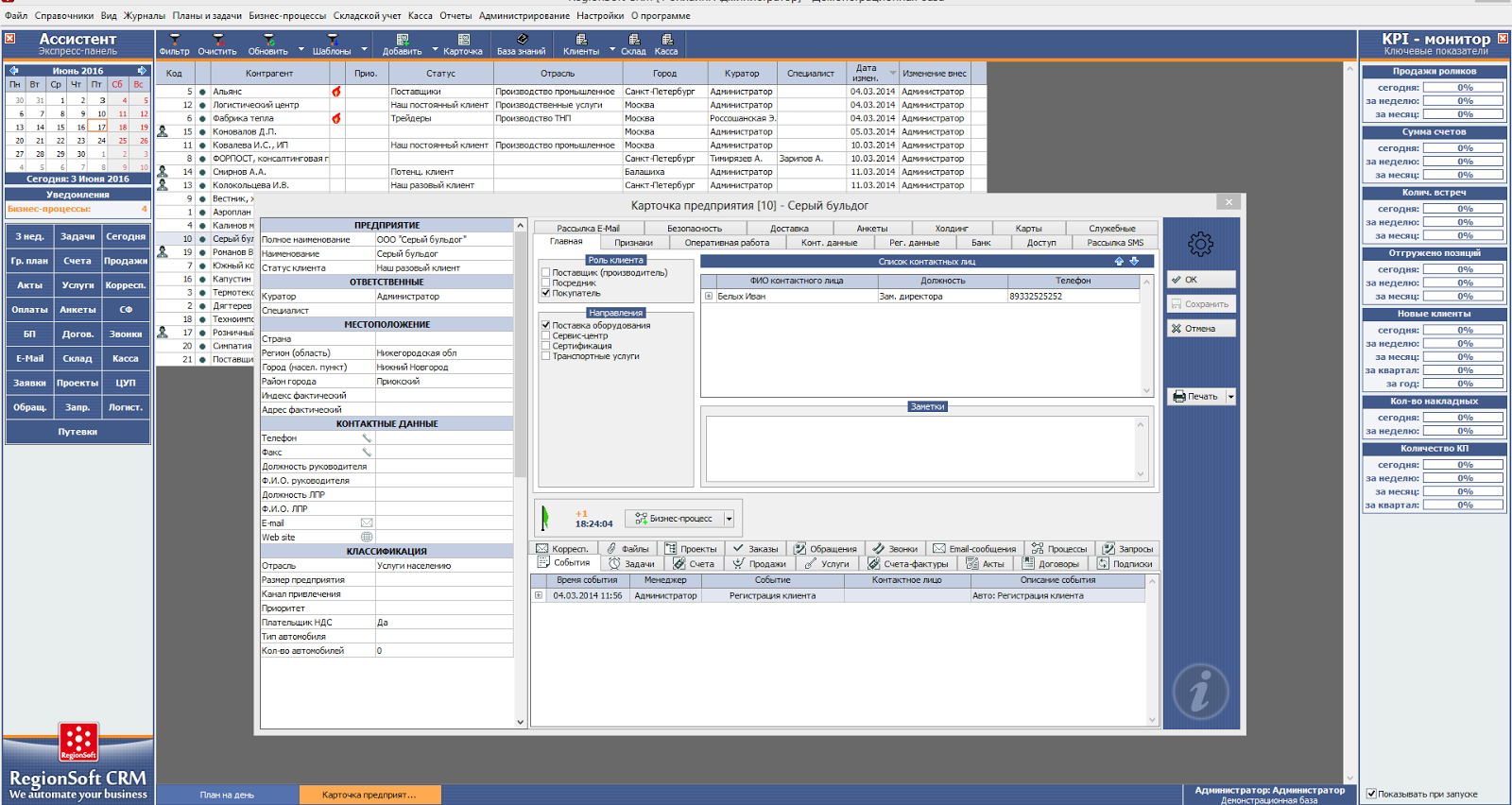Close the KPI-монитор panel with red X

[1503, 39]
